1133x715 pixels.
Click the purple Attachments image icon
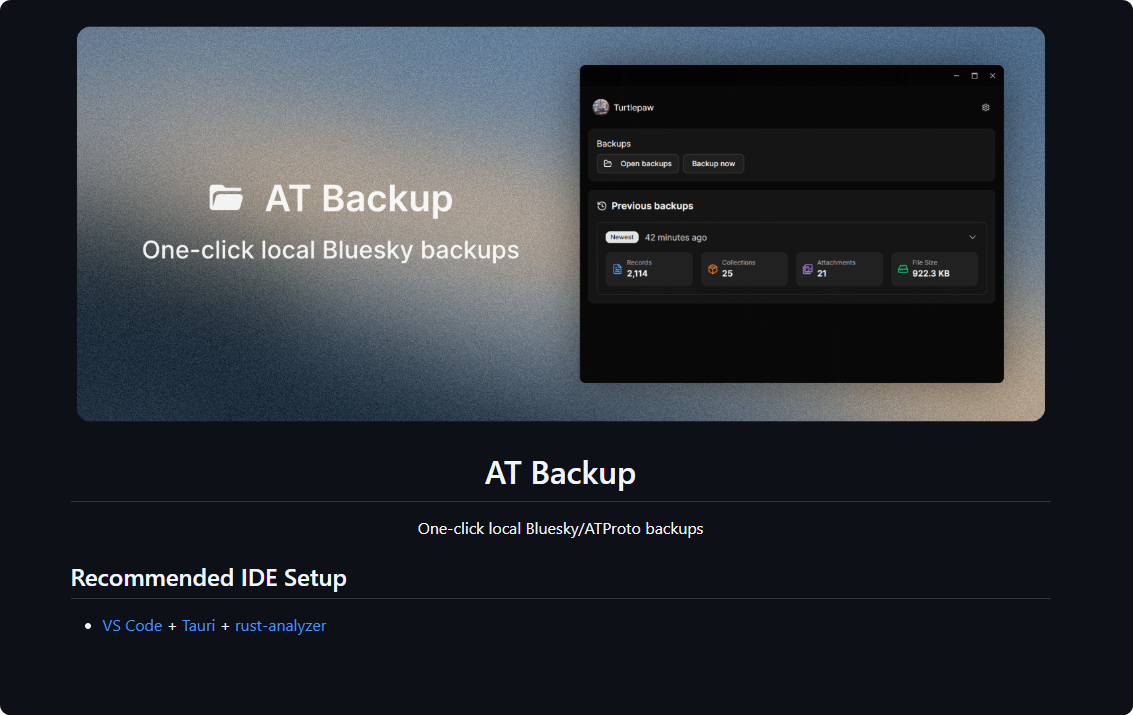807,269
